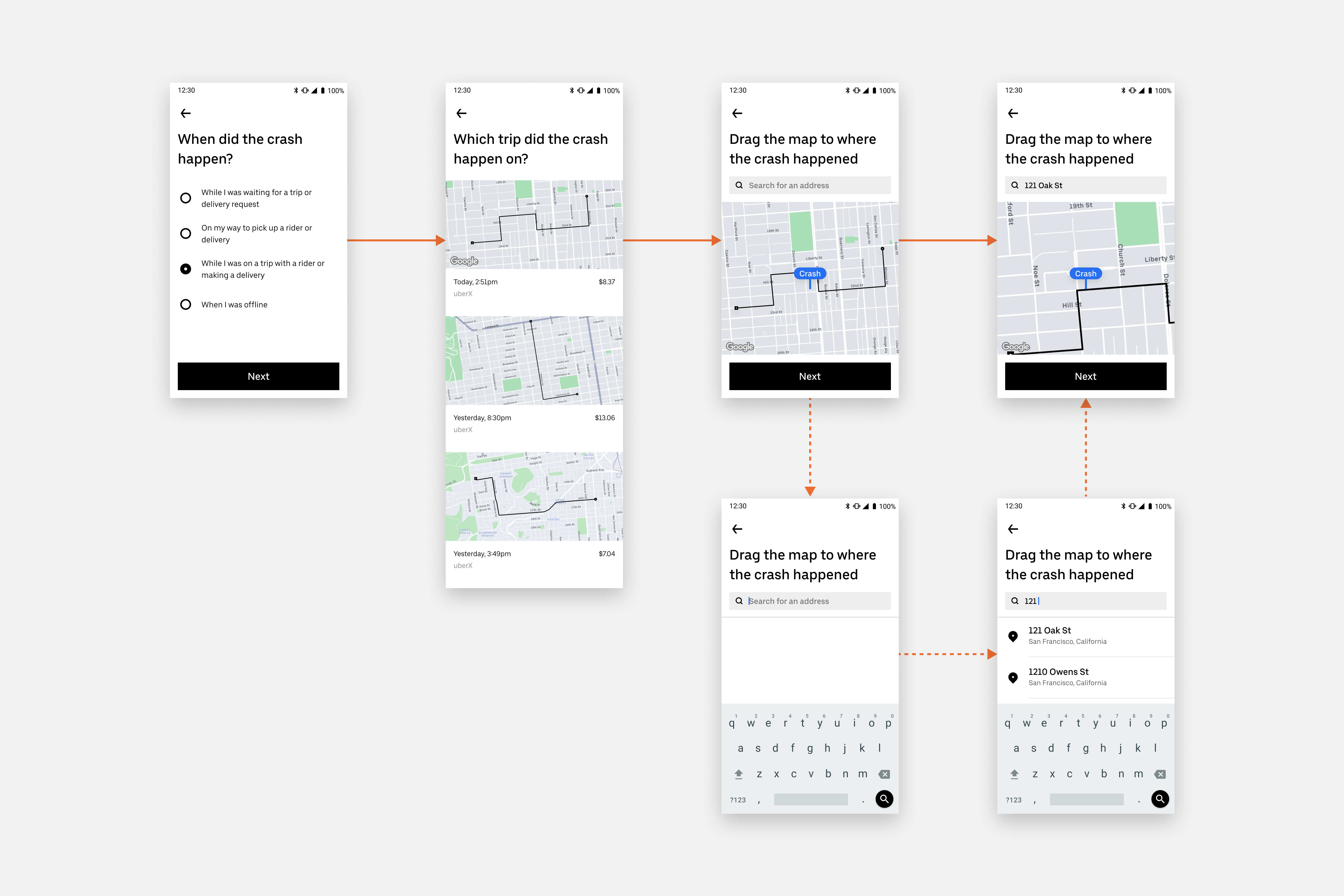The width and height of the screenshot is (1344, 896).
Task: Open the map thumbnail for Today, 2:51pm trip
Action: click(534, 225)
